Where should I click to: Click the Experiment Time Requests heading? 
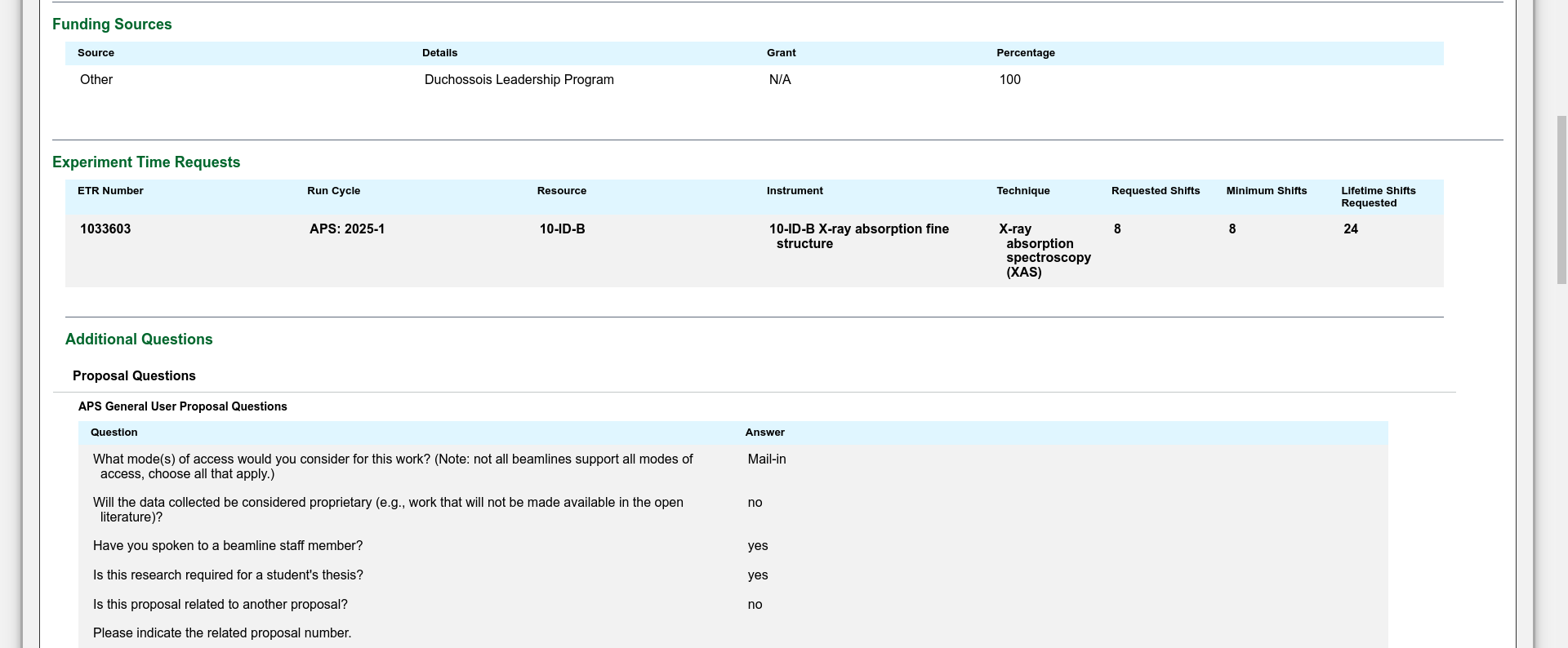tap(146, 162)
